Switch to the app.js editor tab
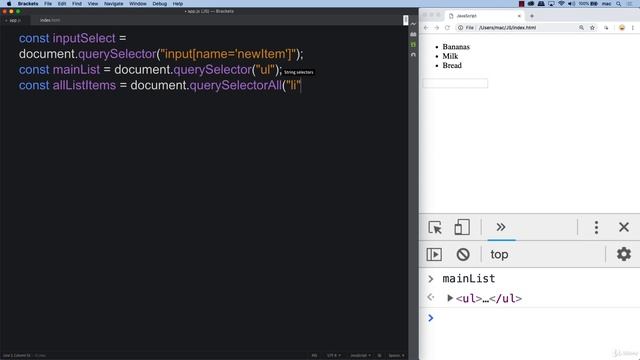 pyautogui.click(x=14, y=20)
